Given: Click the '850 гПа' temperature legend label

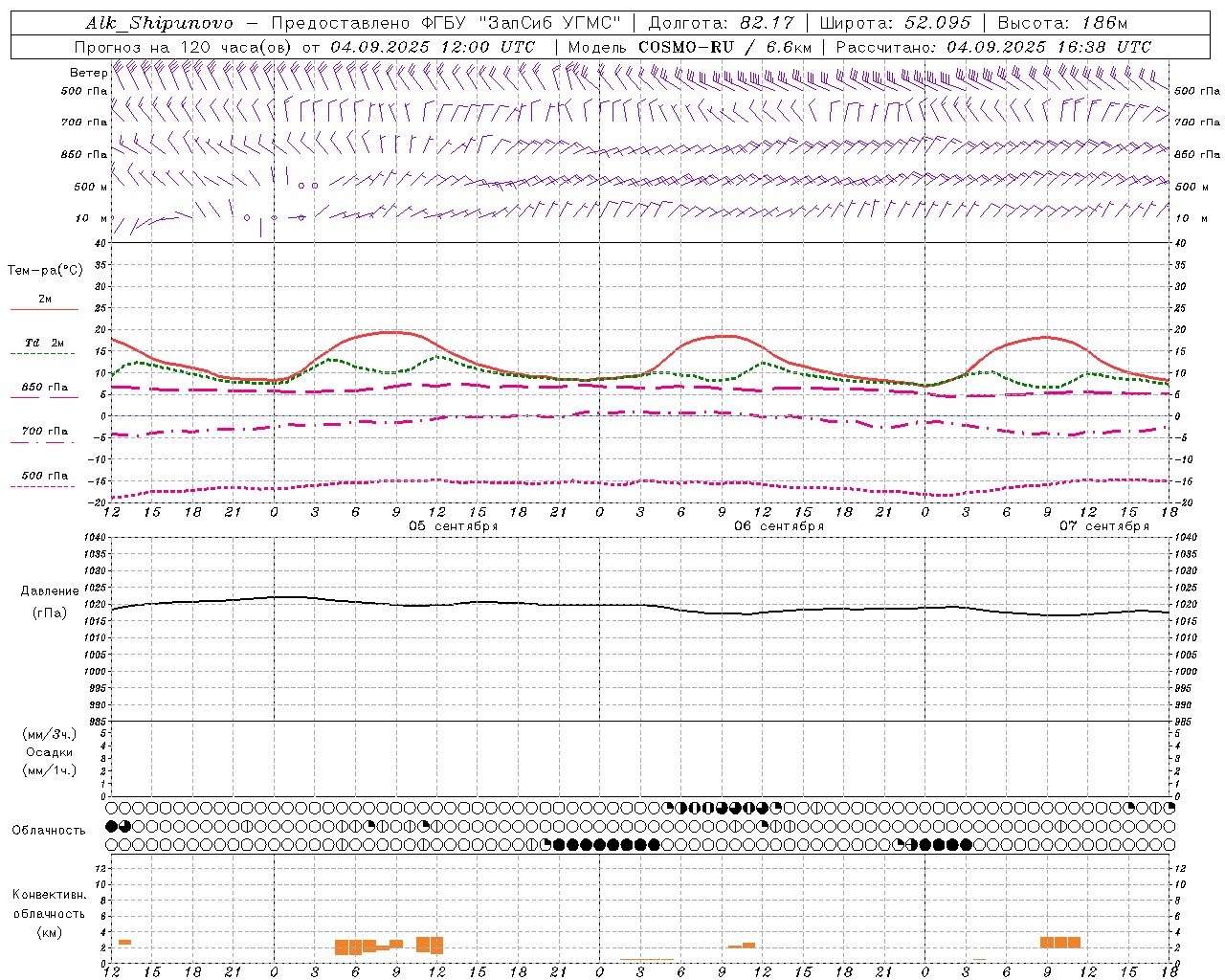Looking at the screenshot, I should pyautogui.click(x=44, y=388).
